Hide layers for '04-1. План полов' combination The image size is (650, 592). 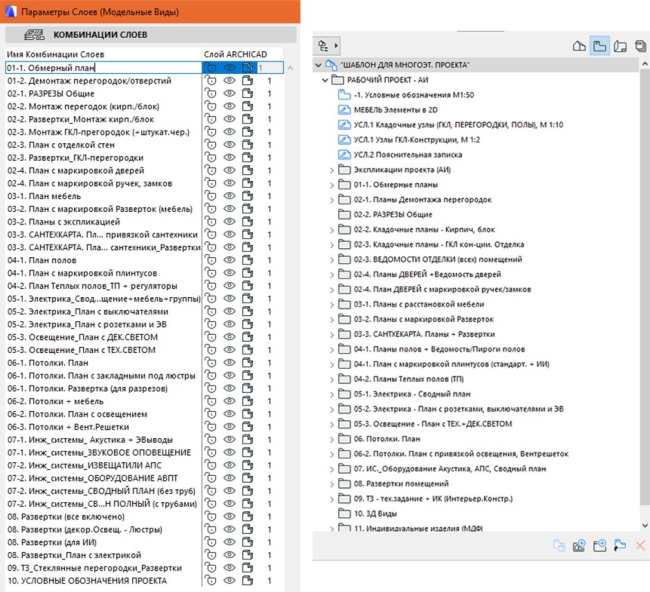click(x=230, y=258)
